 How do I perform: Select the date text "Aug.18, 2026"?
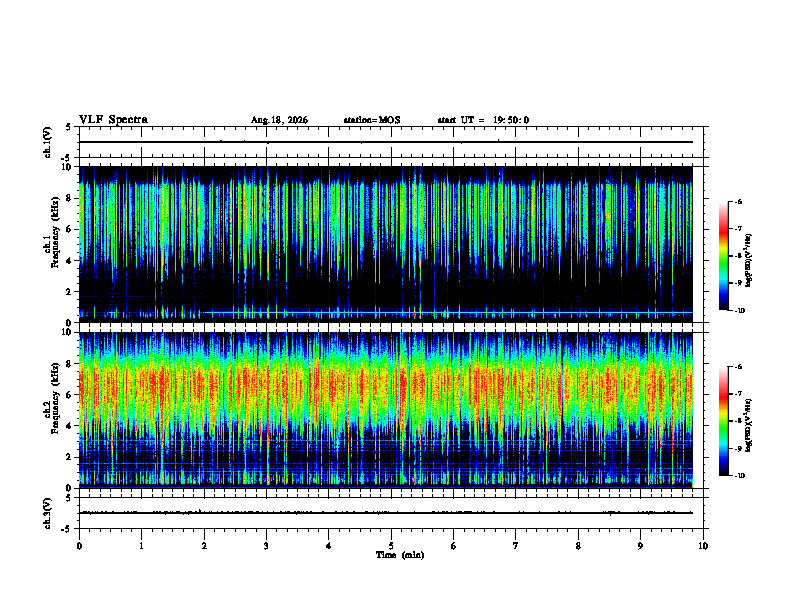(279, 120)
